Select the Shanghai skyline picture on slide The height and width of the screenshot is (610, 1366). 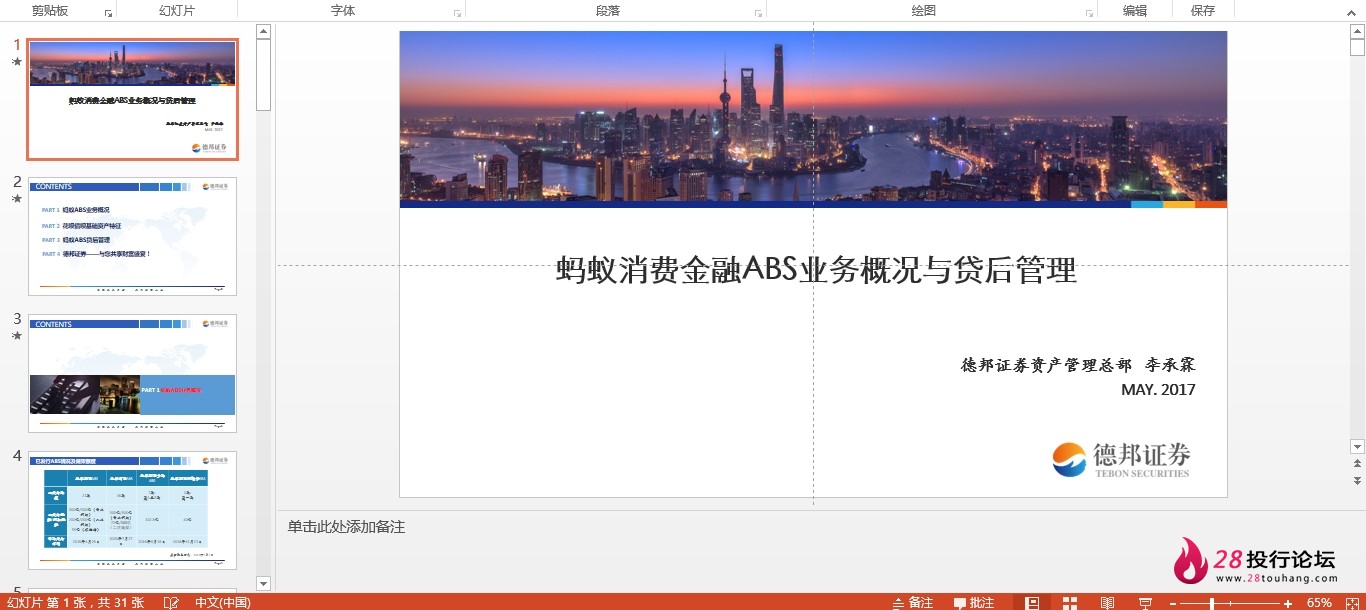(813, 116)
